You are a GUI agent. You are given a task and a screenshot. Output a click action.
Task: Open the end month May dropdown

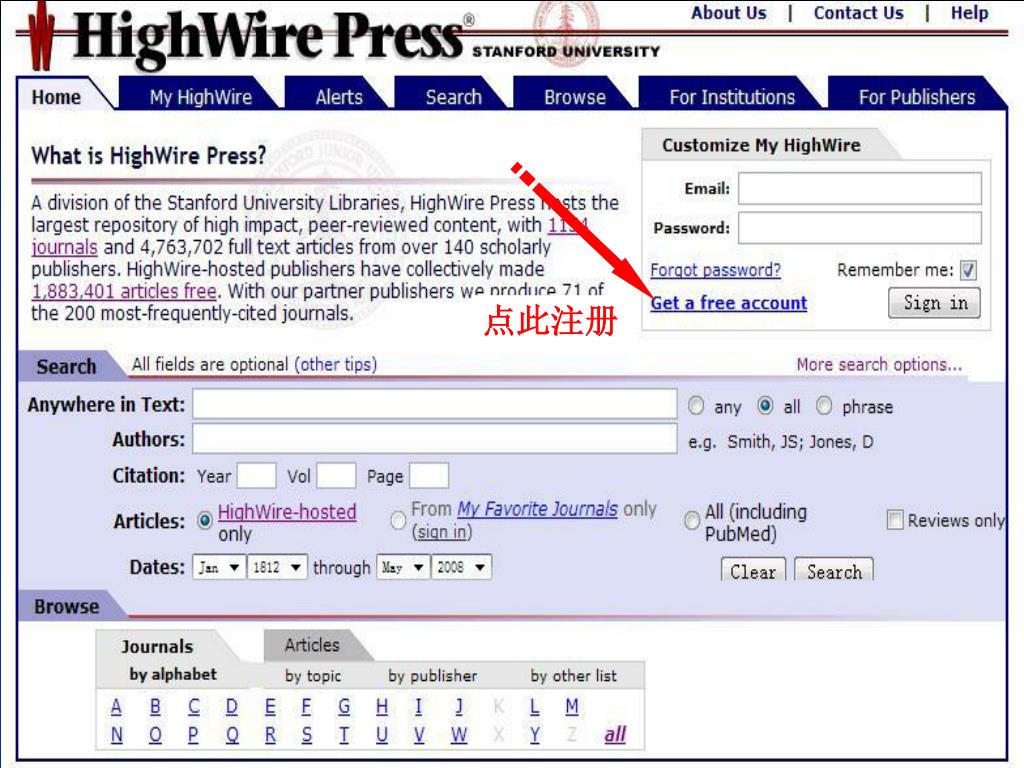point(403,568)
